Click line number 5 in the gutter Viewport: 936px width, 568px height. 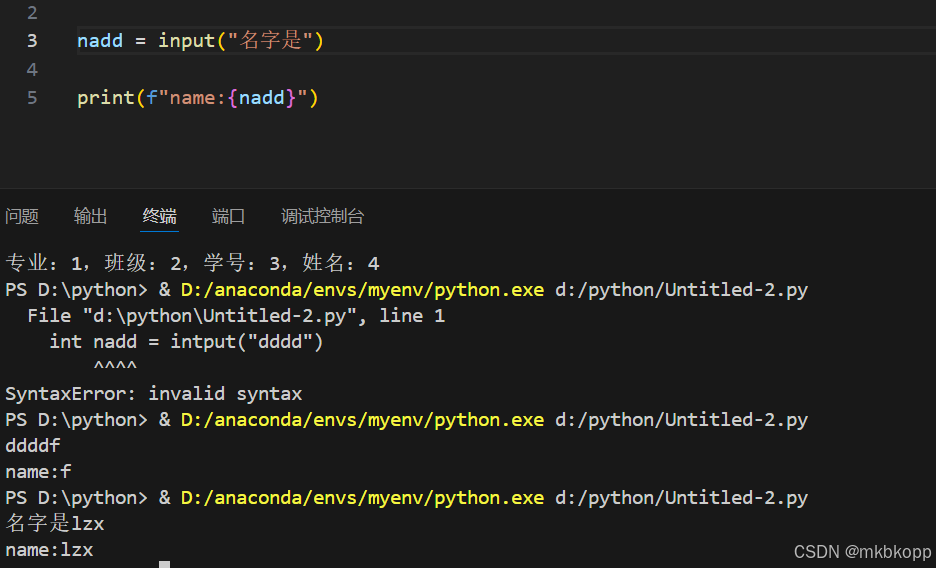[32, 98]
